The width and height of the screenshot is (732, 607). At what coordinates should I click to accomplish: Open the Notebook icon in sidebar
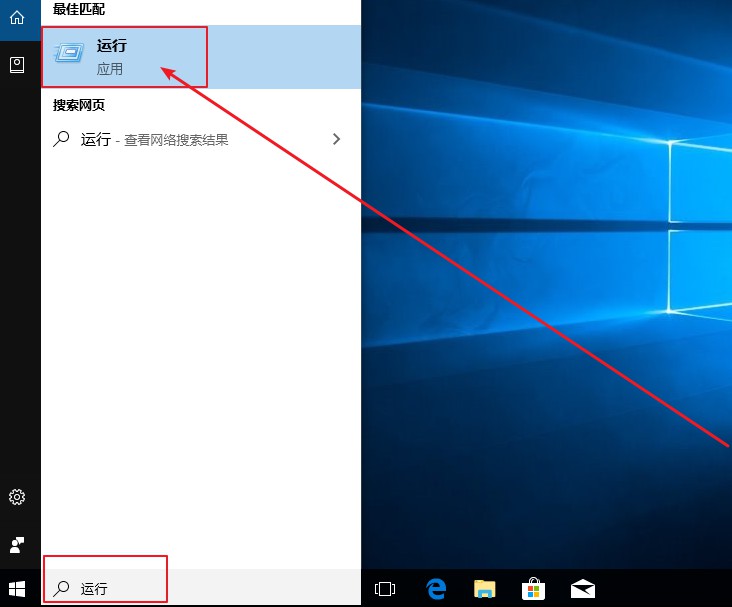17,64
